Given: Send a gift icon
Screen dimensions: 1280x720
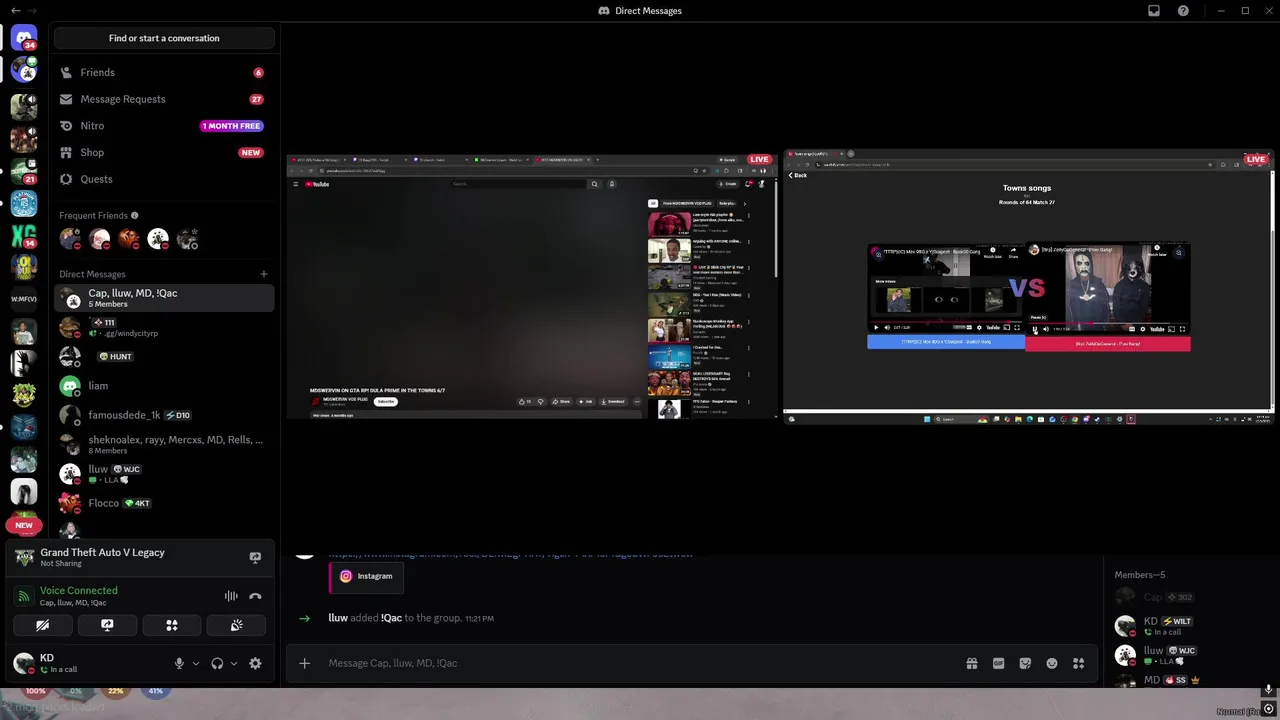Looking at the screenshot, I should (x=972, y=663).
